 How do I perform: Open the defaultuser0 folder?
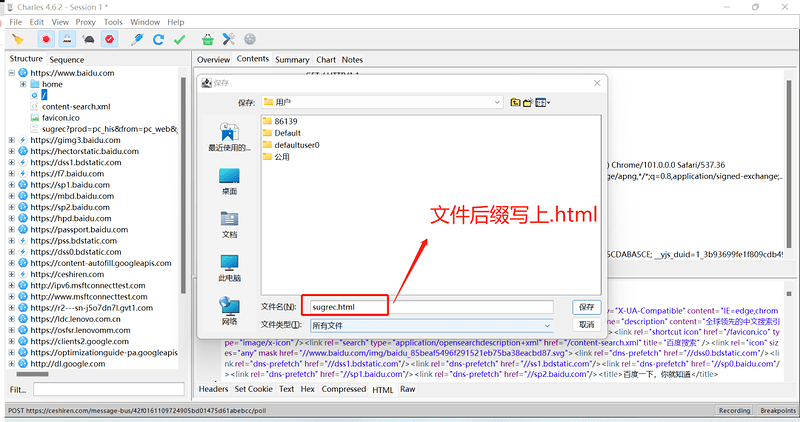tap(291, 145)
